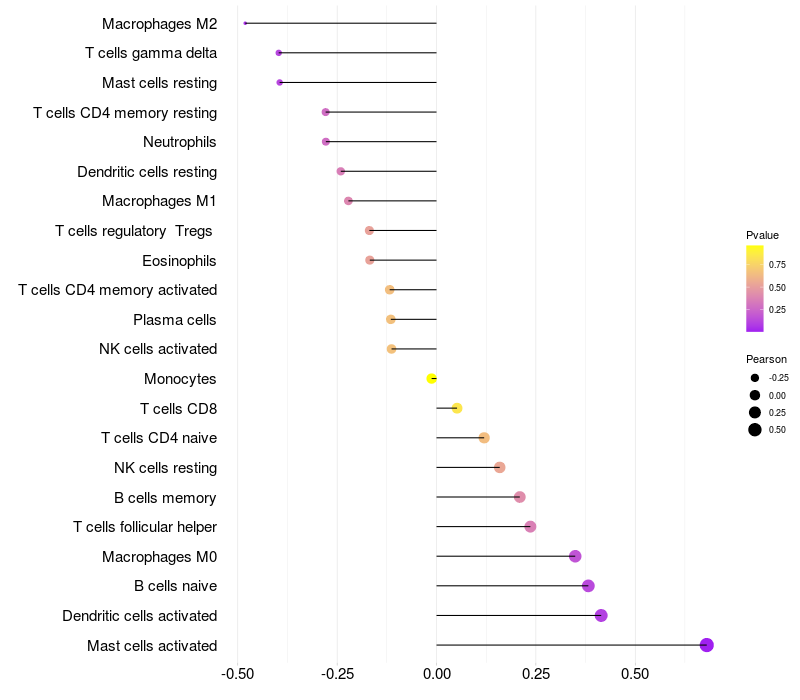Image resolution: width=800 pixels, height=700 pixels.
Task: Select the Pearson 0.50 legend circle
Action: click(755, 430)
